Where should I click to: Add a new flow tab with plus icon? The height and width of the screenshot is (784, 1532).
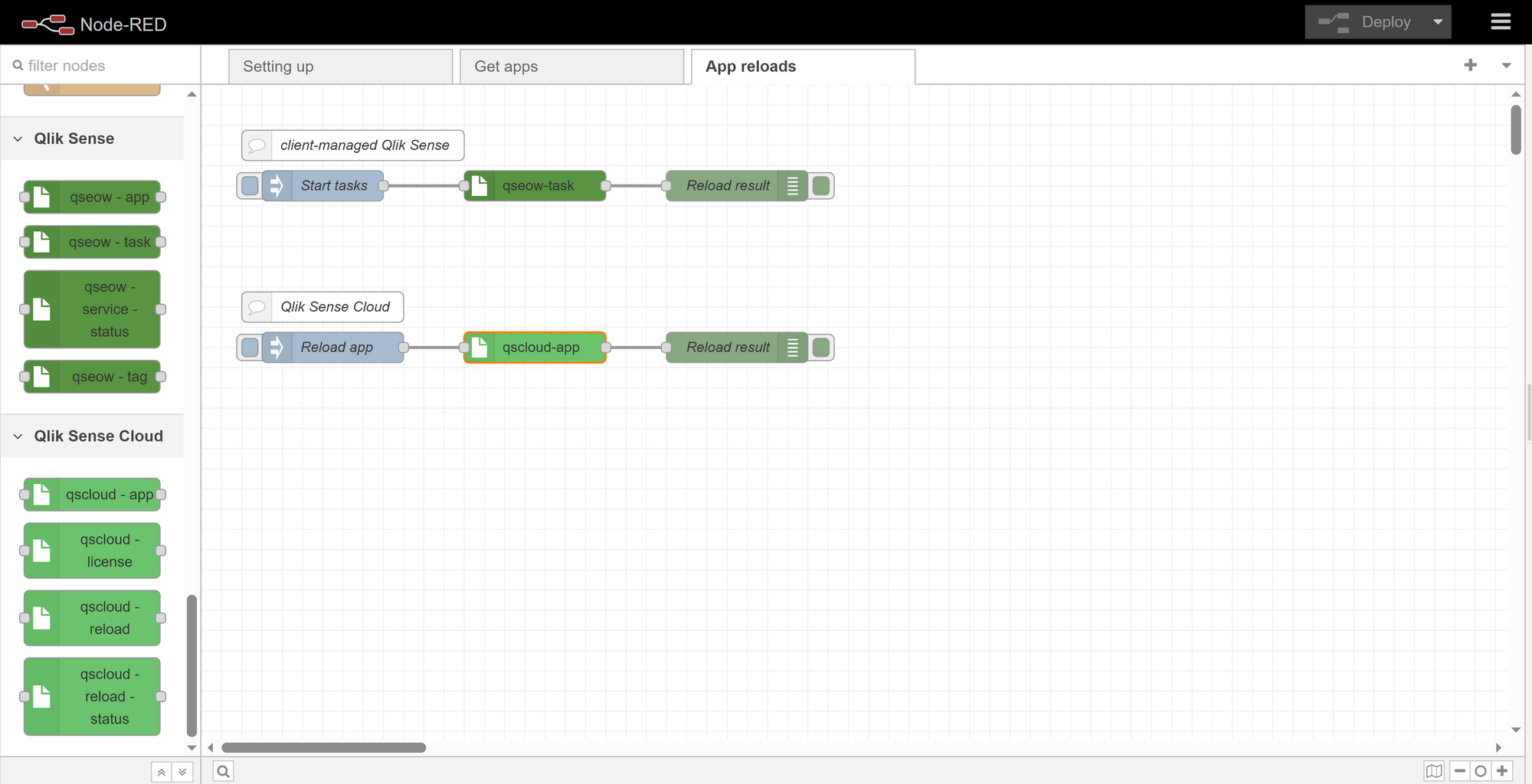click(x=1470, y=65)
